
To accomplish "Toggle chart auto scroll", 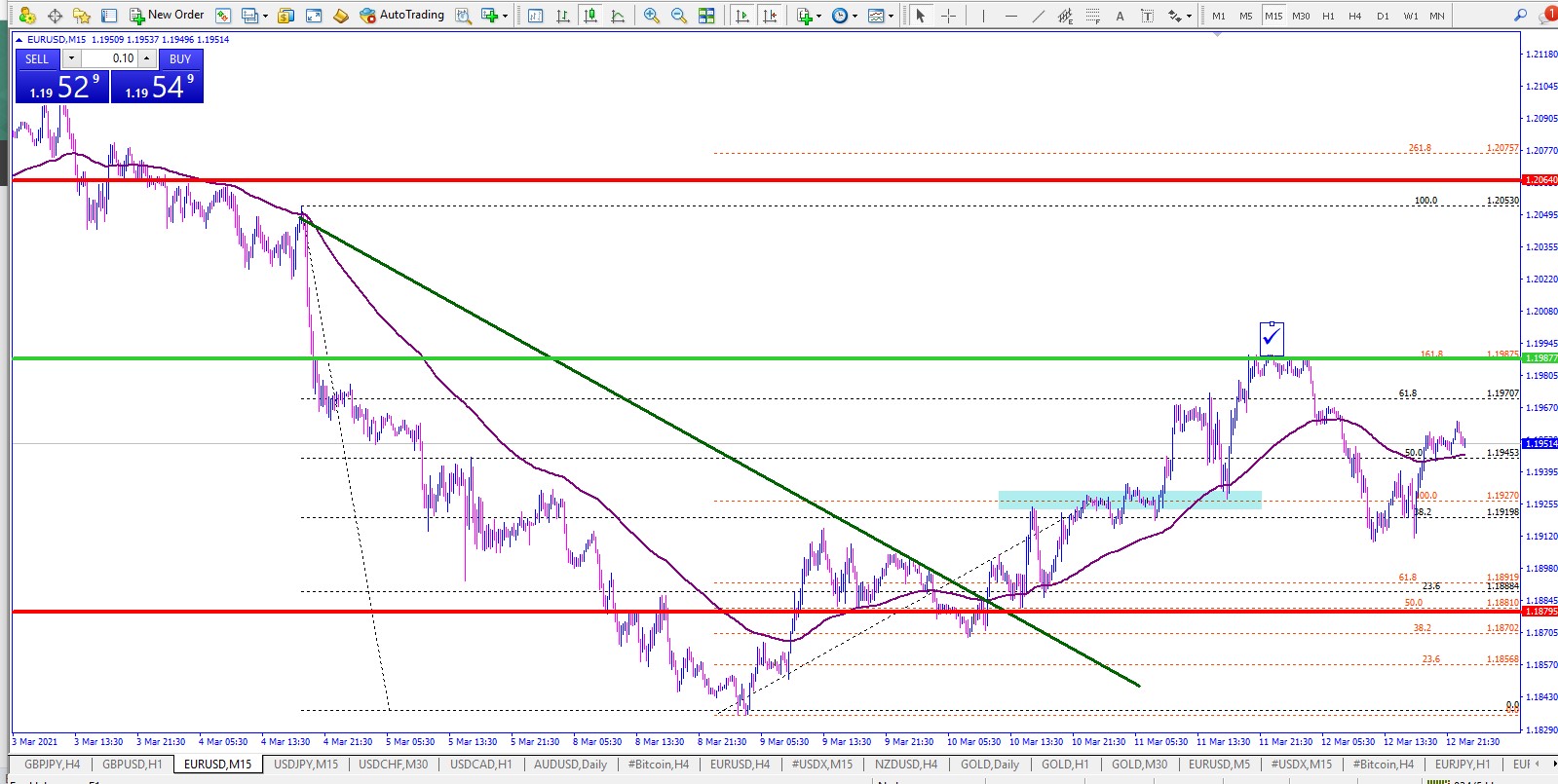I will tap(742, 16).
